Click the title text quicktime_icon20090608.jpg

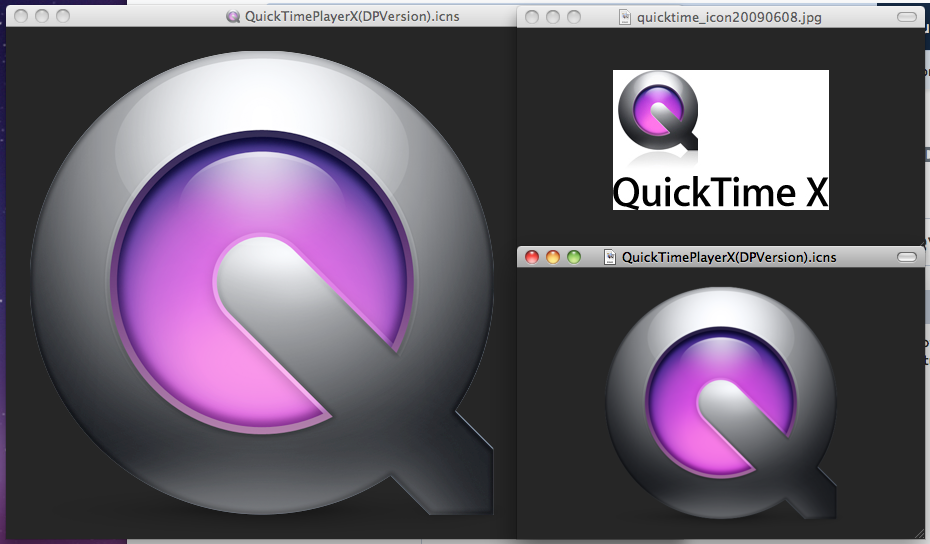pos(729,17)
